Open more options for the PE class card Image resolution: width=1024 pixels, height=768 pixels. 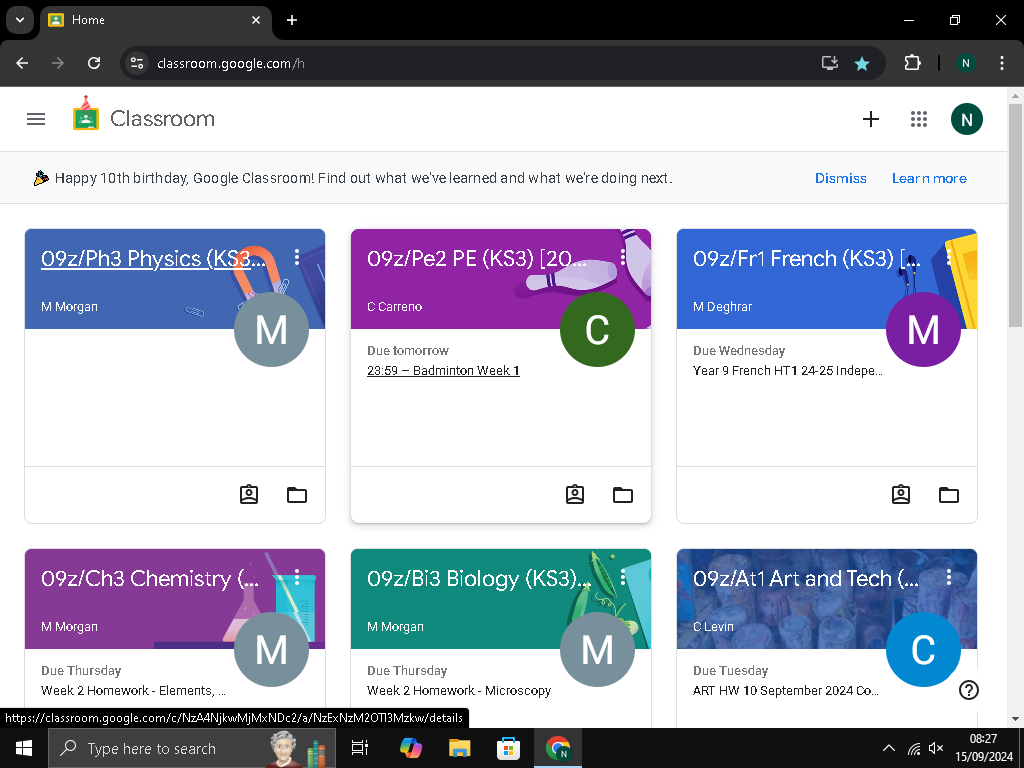point(623,257)
